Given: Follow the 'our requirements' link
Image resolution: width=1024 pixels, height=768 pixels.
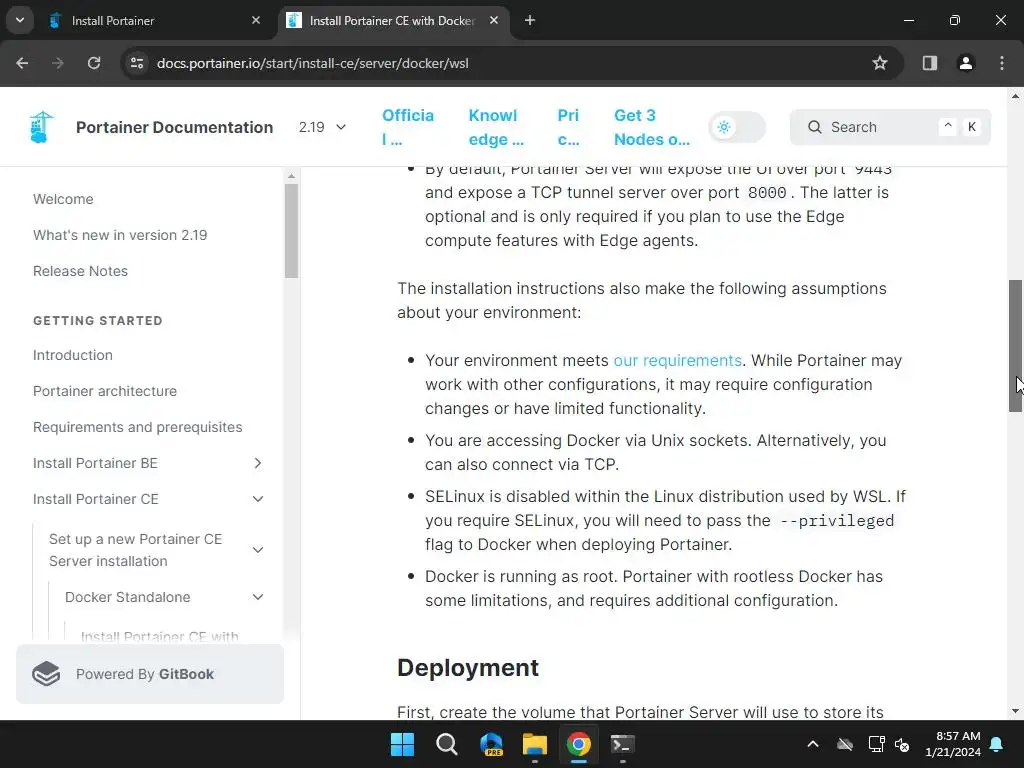Looking at the screenshot, I should [x=677, y=360].
